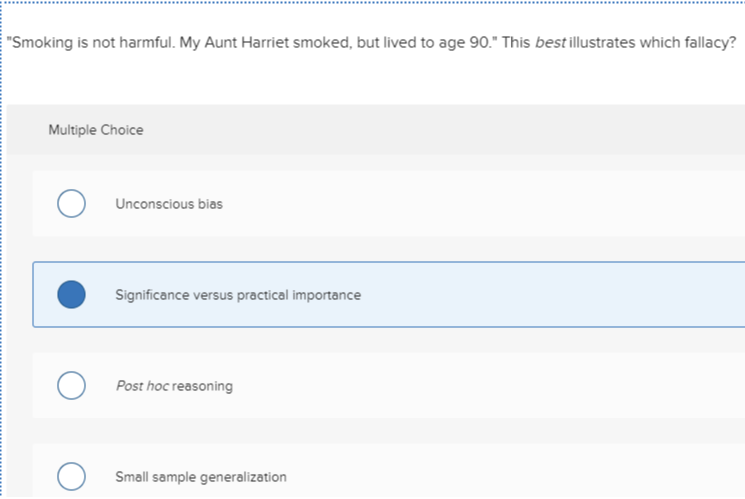
Task: Click the word 'reasoning' in the third answer
Action: point(202,386)
